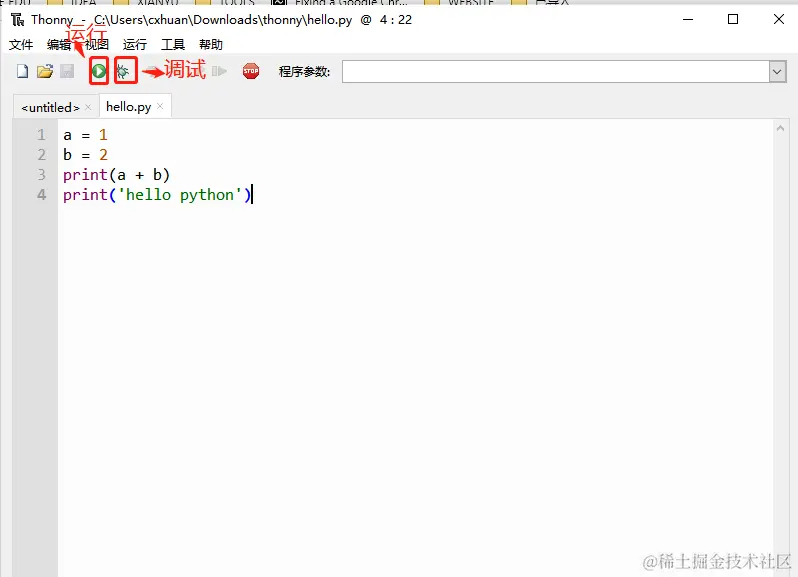This screenshot has height=577, width=798.
Task: Expand the 程序参数 dropdown arrow
Action: (x=777, y=72)
